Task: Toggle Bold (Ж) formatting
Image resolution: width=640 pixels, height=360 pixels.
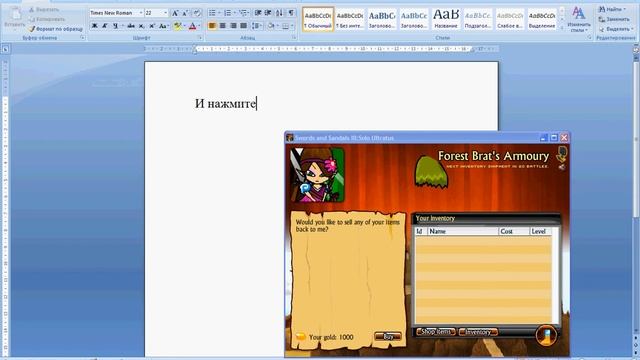Action: [x=94, y=26]
